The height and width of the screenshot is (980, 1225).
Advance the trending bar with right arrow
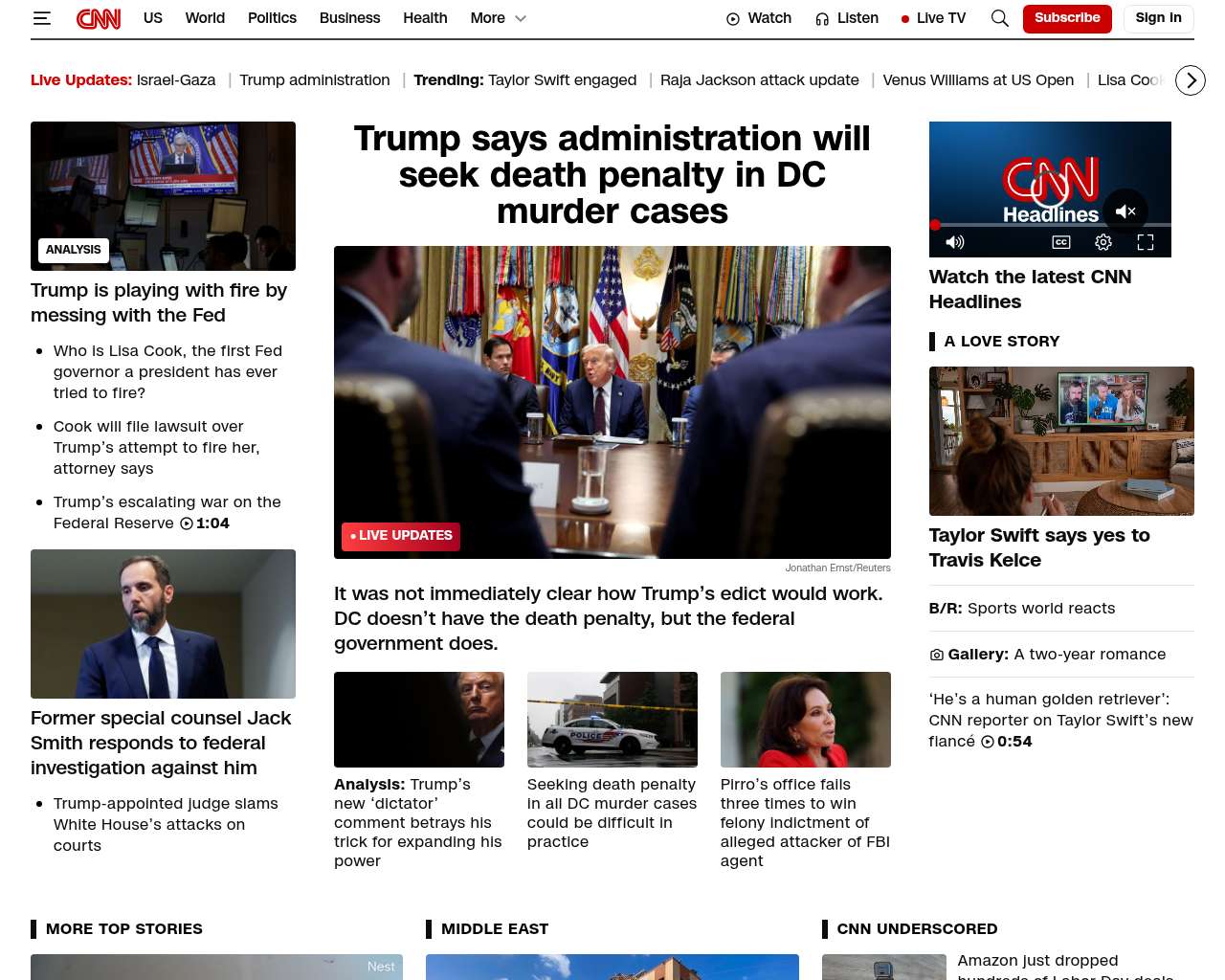[1191, 80]
